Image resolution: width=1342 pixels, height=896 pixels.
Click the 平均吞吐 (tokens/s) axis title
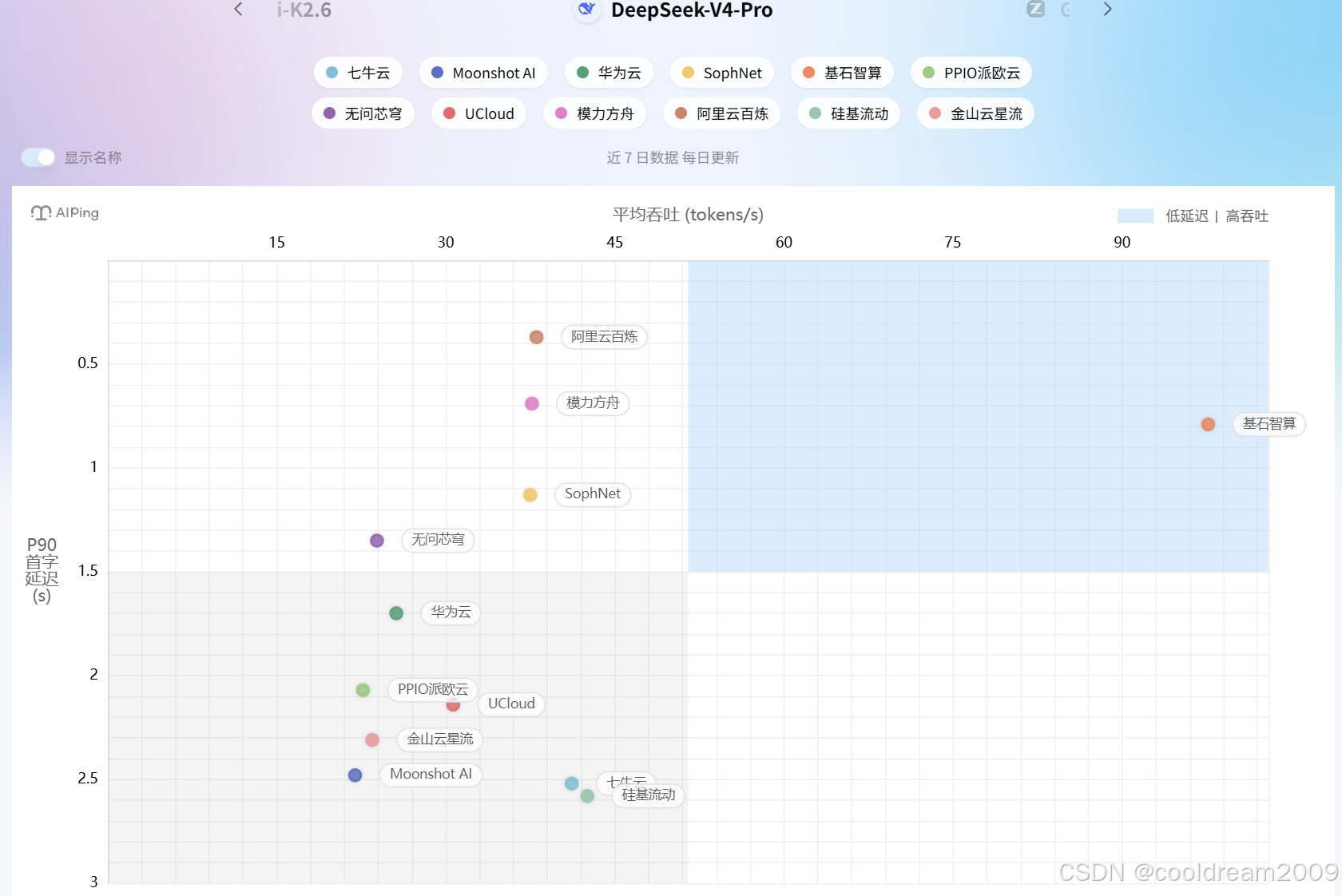pos(688,215)
